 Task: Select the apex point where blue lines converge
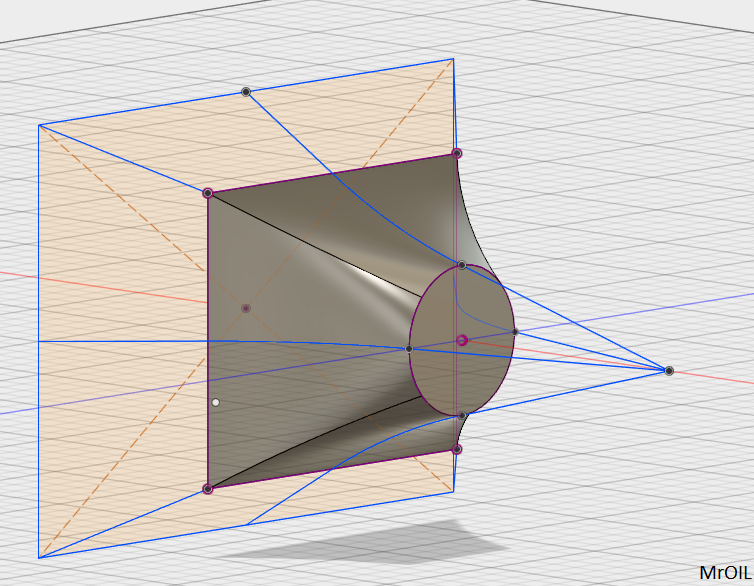[x=669, y=371]
